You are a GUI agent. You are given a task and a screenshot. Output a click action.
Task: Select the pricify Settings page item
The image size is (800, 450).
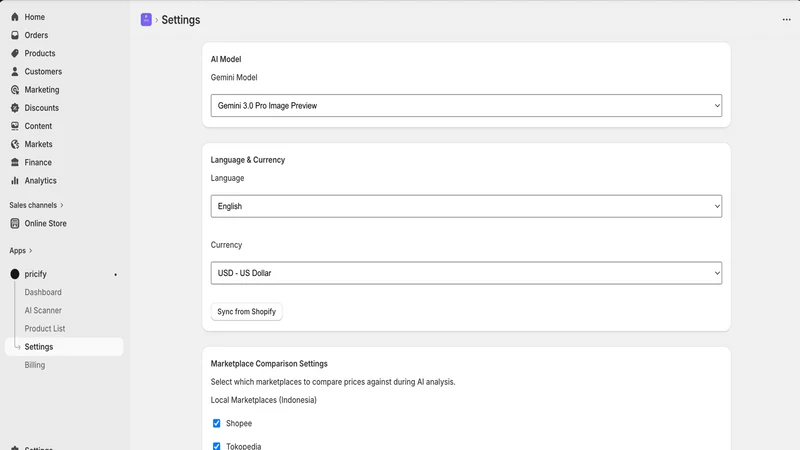(x=64, y=347)
